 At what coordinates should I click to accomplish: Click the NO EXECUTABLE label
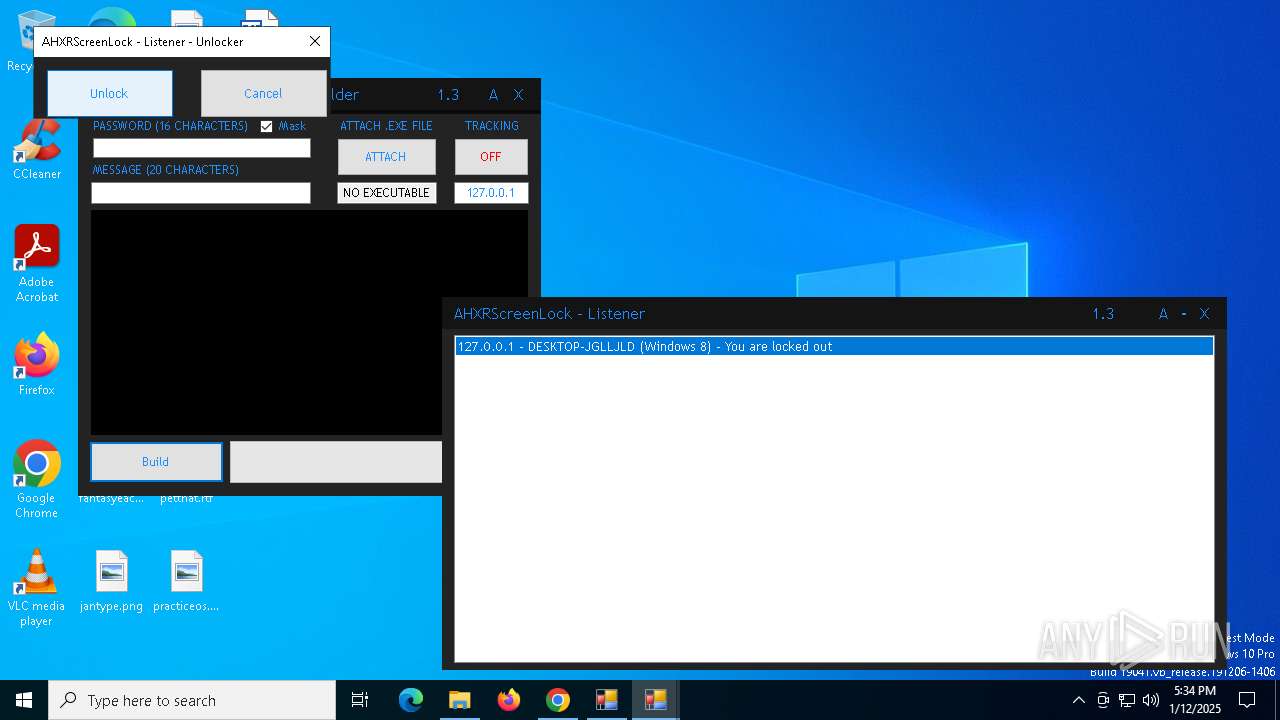386,193
